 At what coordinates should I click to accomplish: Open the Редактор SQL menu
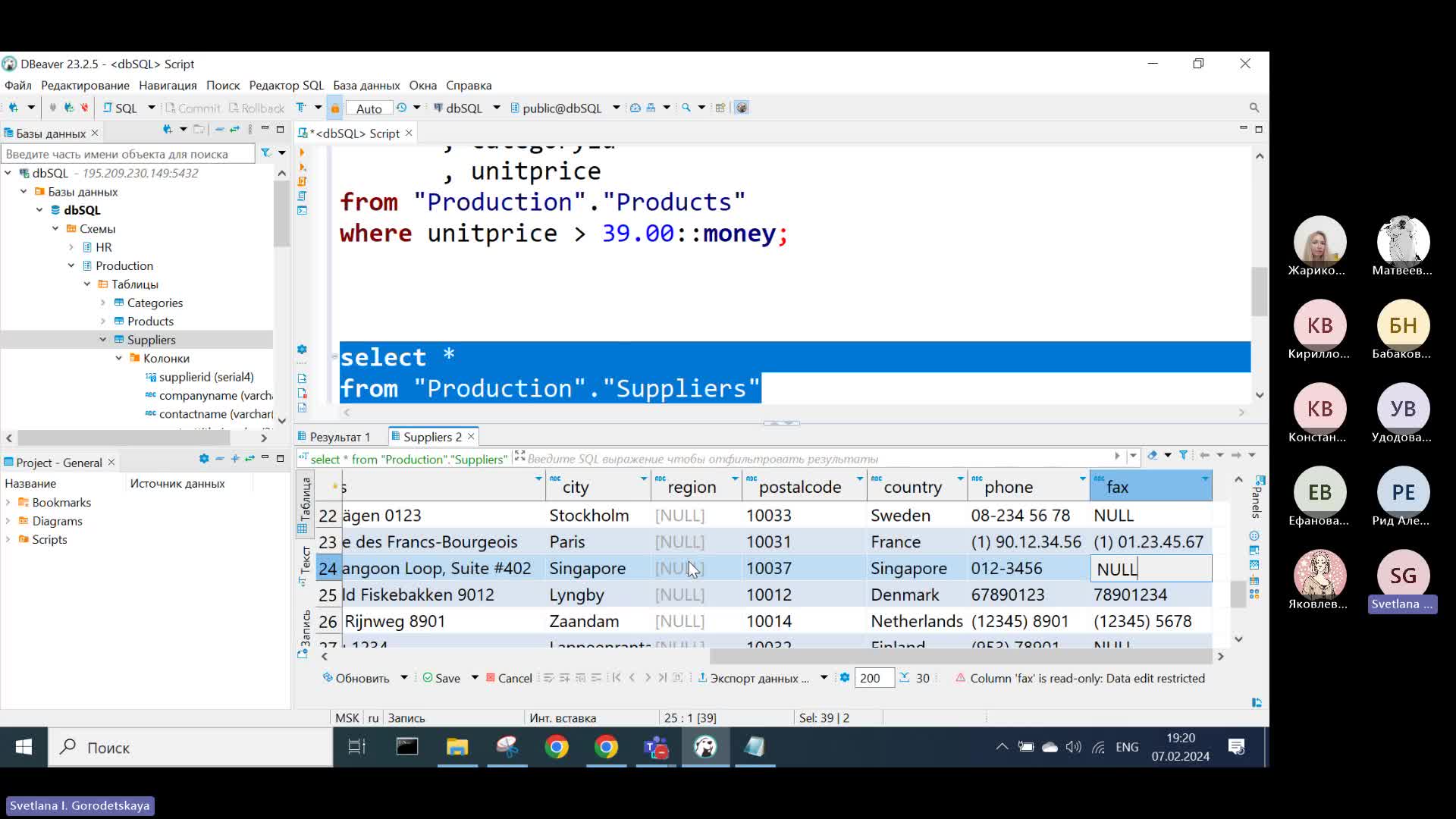point(286,85)
